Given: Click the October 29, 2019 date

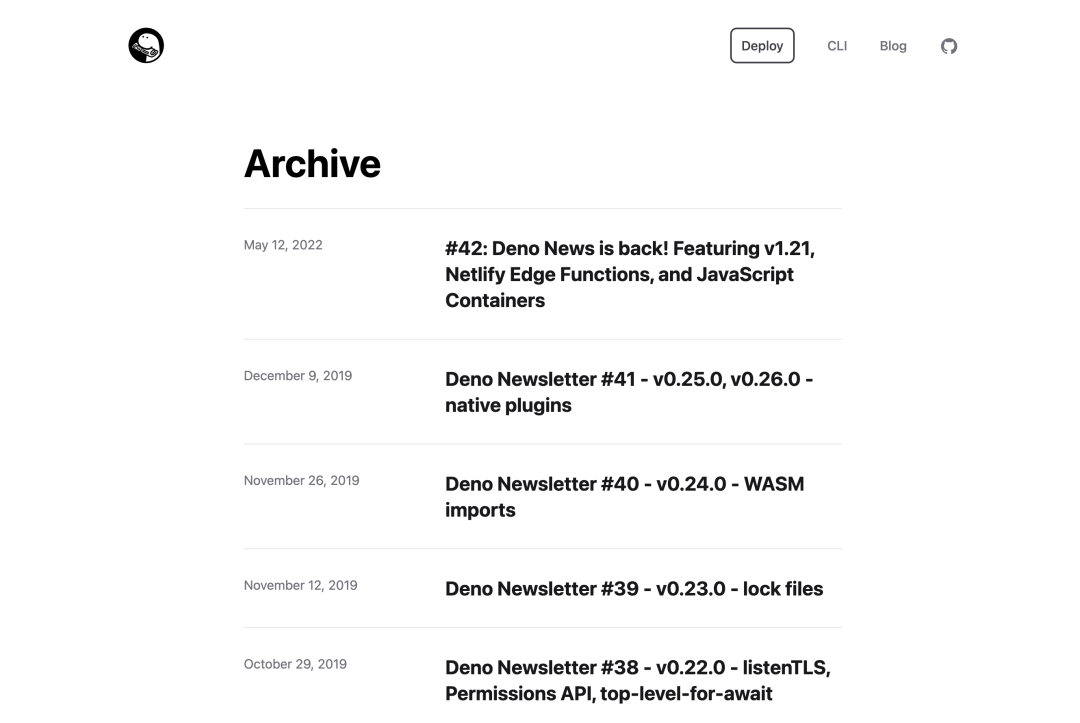Looking at the screenshot, I should point(295,664).
